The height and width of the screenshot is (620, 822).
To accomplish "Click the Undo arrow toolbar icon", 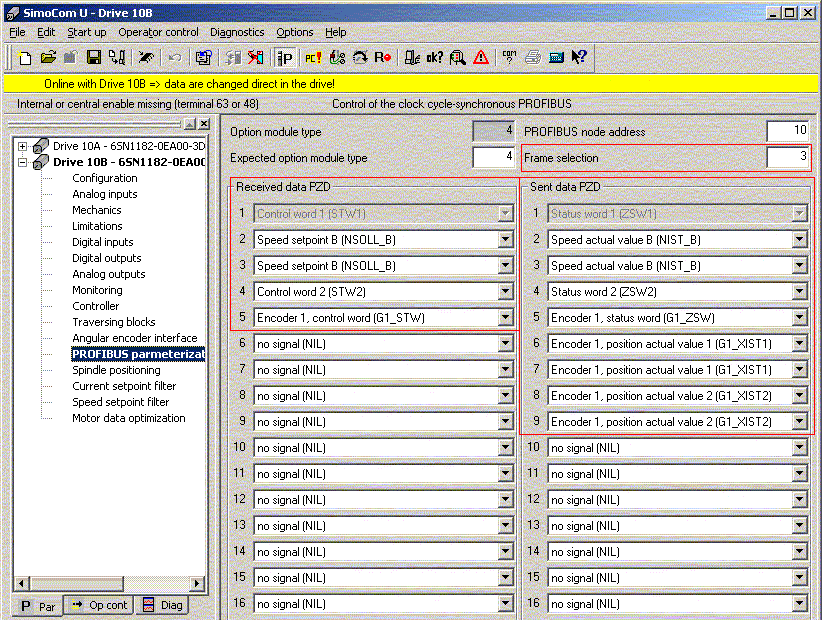I will [x=175, y=57].
